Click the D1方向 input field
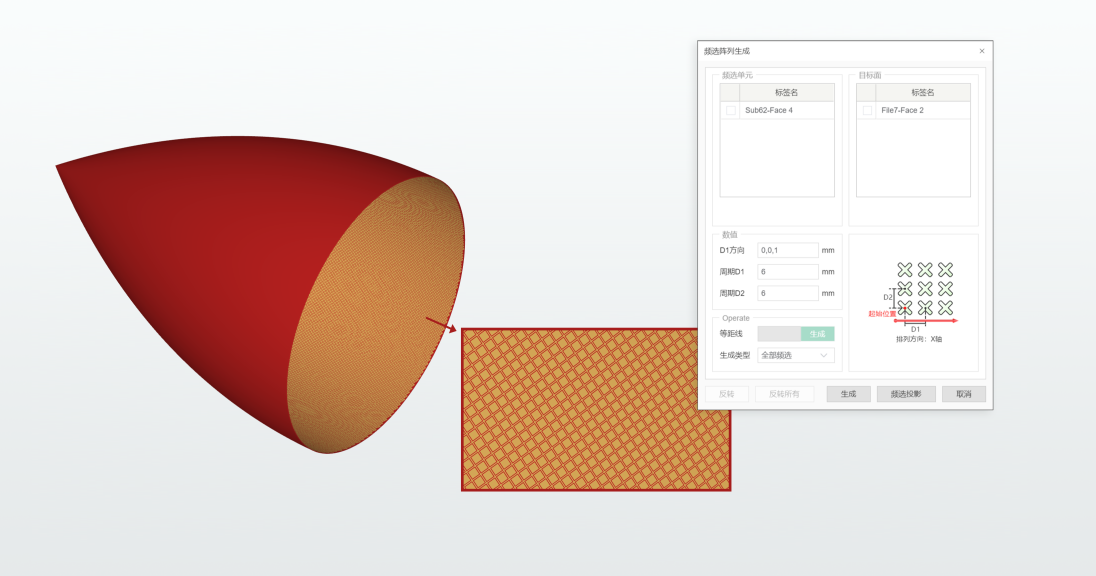Viewport: 1096px width, 576px height. pyautogui.click(x=788, y=250)
